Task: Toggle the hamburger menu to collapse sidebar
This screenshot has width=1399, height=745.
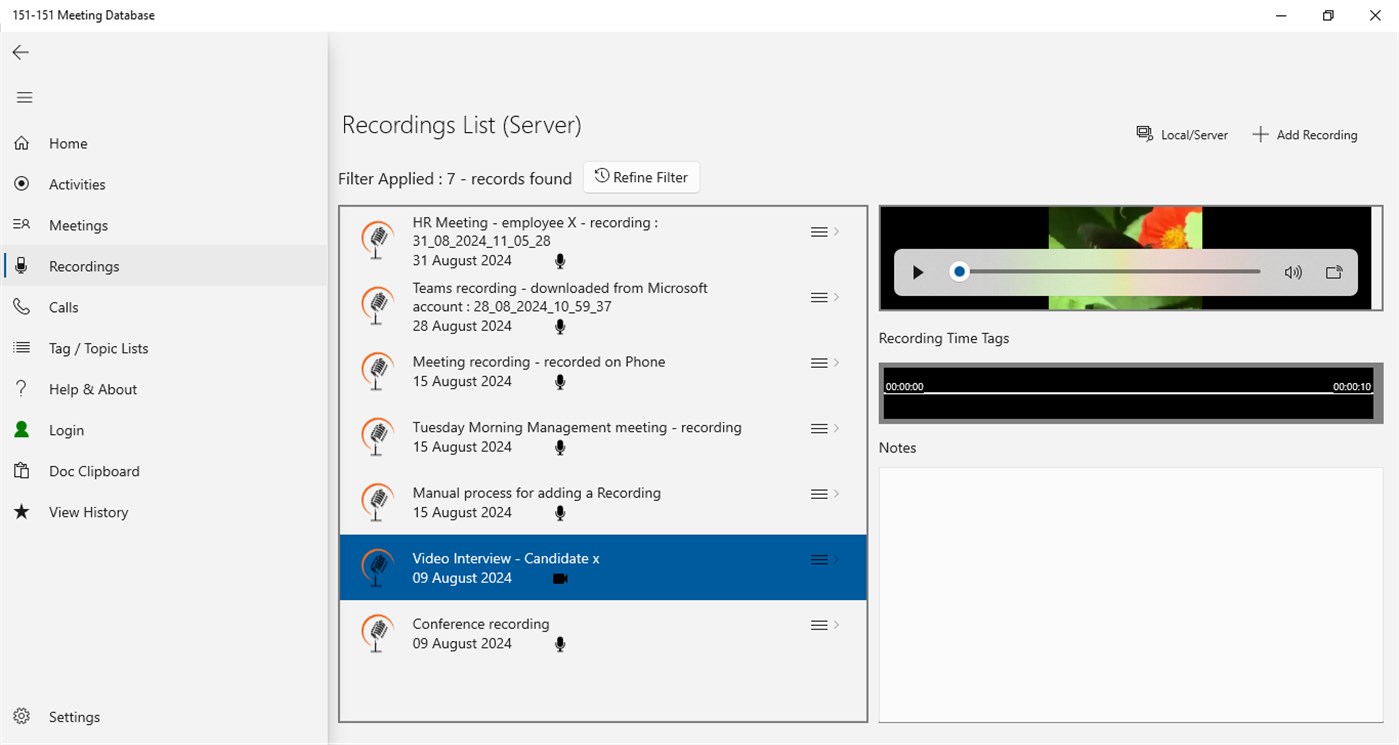Action: point(24,97)
